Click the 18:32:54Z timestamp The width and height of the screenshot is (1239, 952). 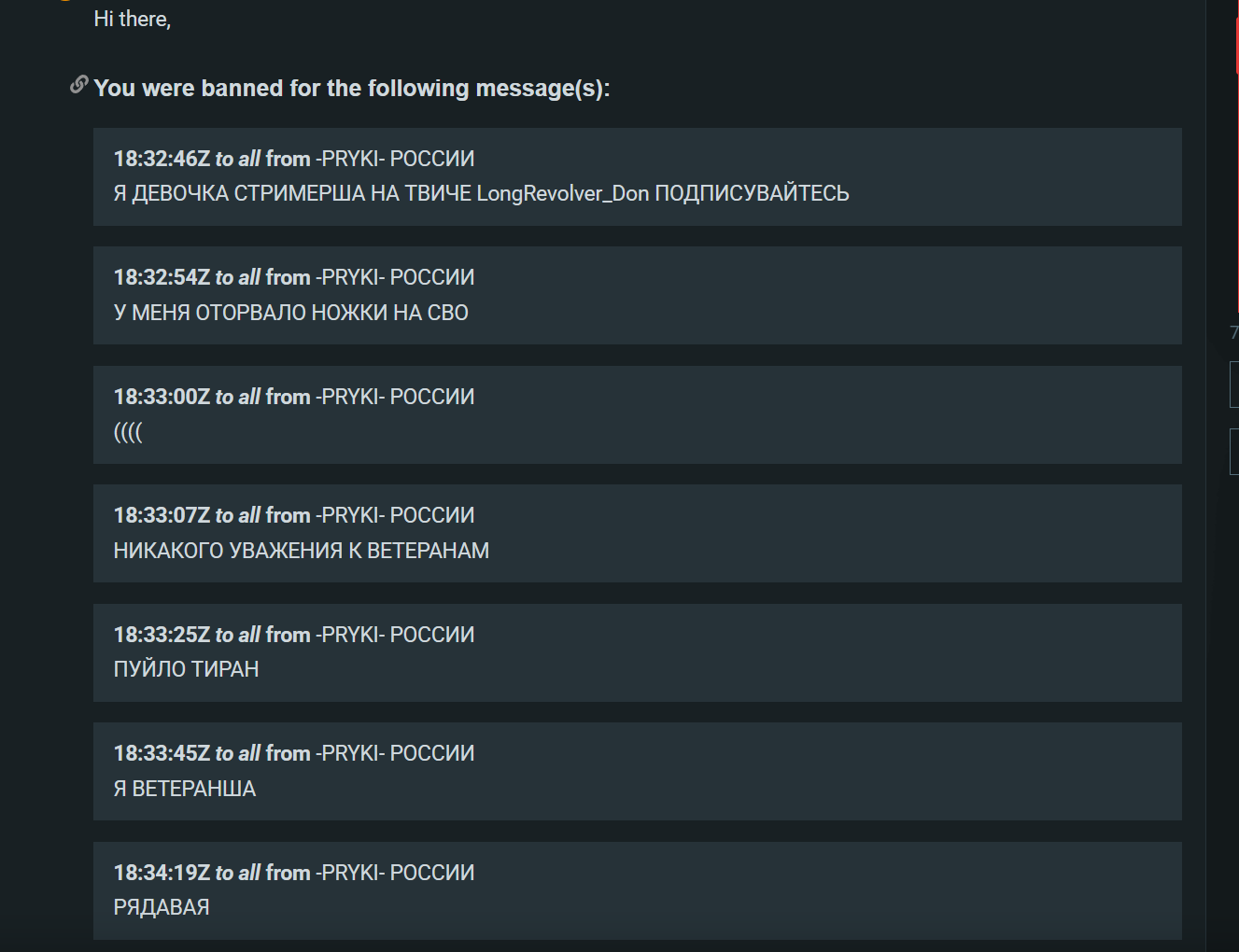click(162, 277)
